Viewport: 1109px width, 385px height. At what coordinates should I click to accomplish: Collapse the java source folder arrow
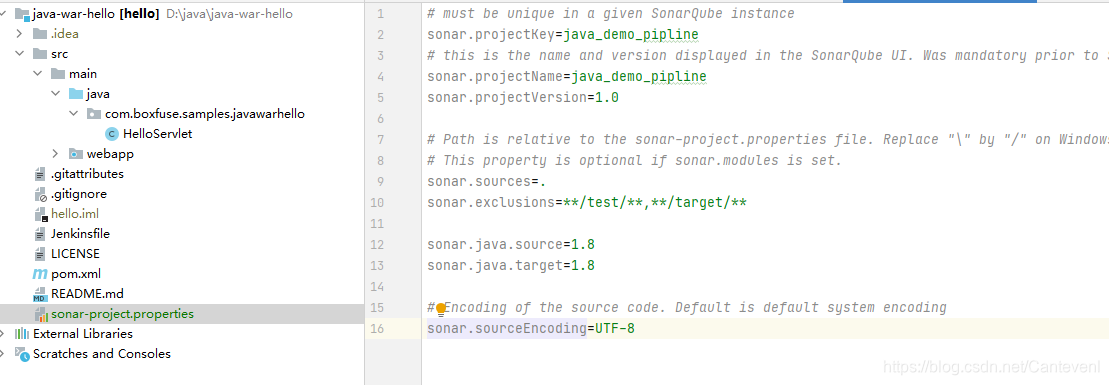[56, 93]
